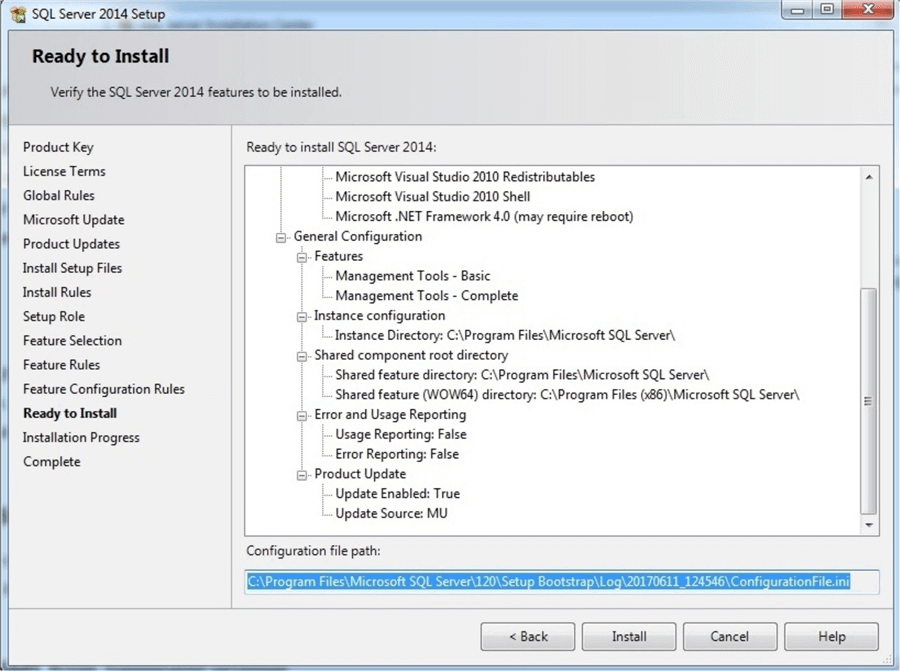The width and height of the screenshot is (900, 671).
Task: Select the Shared feature directory row
Action: [x=522, y=375]
